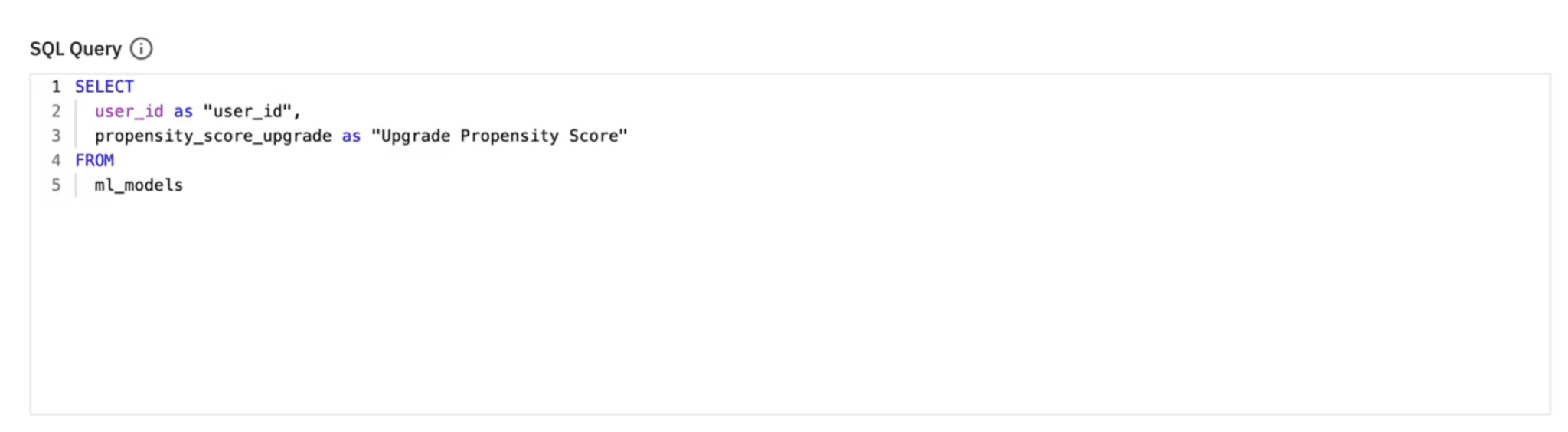Select line number 3 in the gutter
Viewport: 1568px width, 432px height.
click(56, 136)
